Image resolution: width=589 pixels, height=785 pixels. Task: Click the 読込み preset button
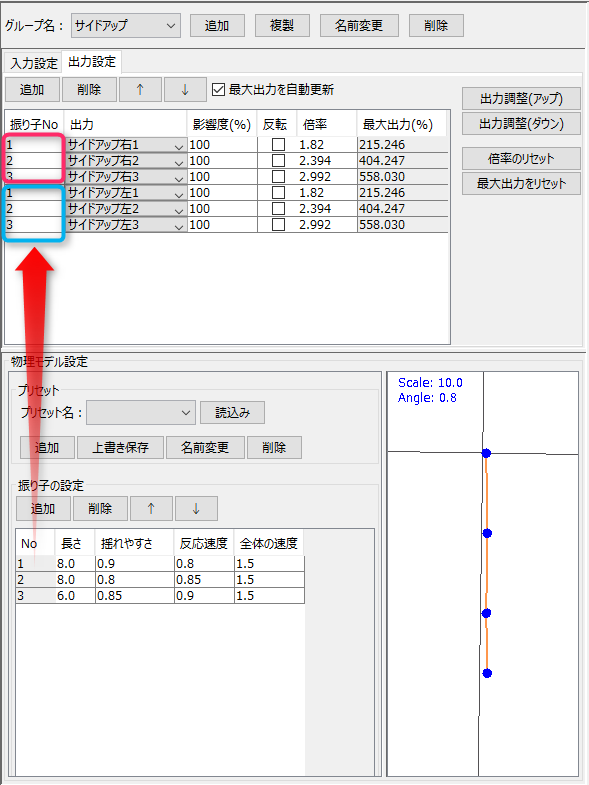(x=232, y=413)
